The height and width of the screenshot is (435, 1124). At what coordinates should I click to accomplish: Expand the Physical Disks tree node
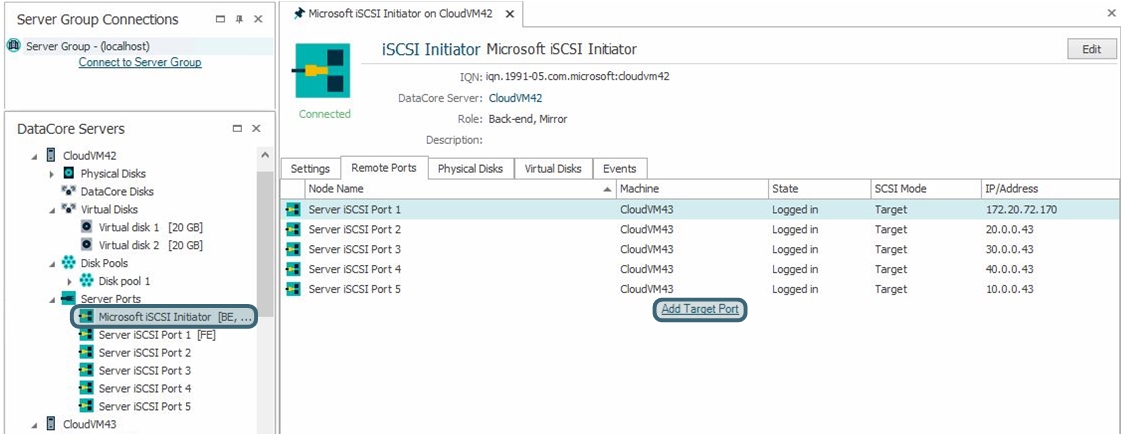[52, 174]
